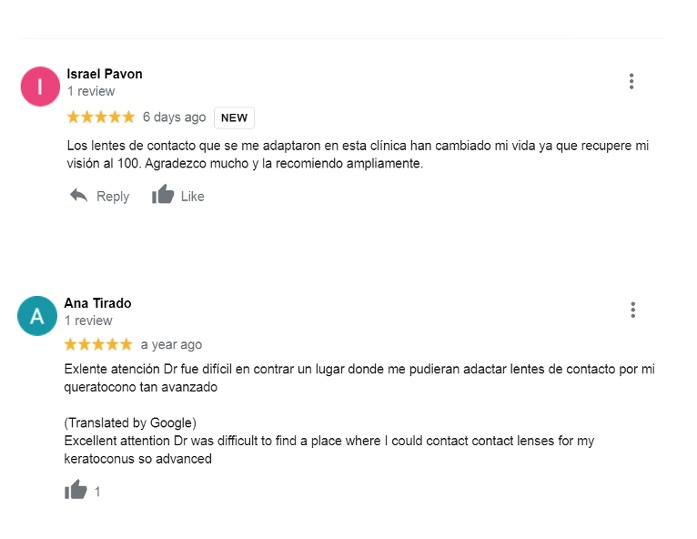Open Ana Tirado's profile name link

pos(98,303)
